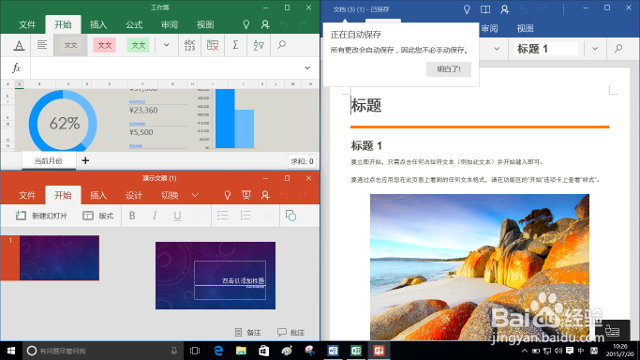
Task: Click the lightbulb Tell Me icon in Excel
Action: (246, 25)
